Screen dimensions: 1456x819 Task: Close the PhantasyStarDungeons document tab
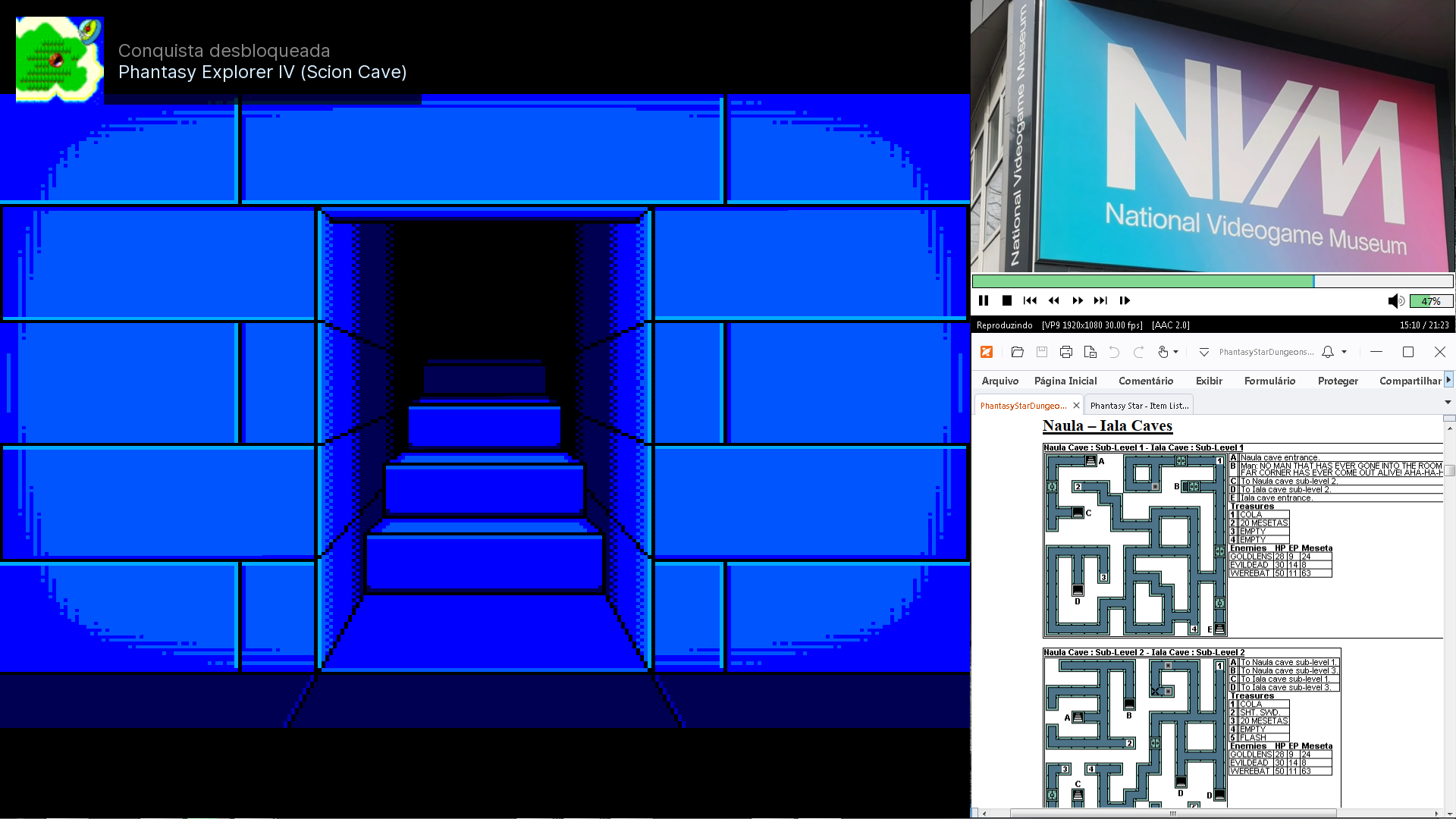(x=1076, y=406)
